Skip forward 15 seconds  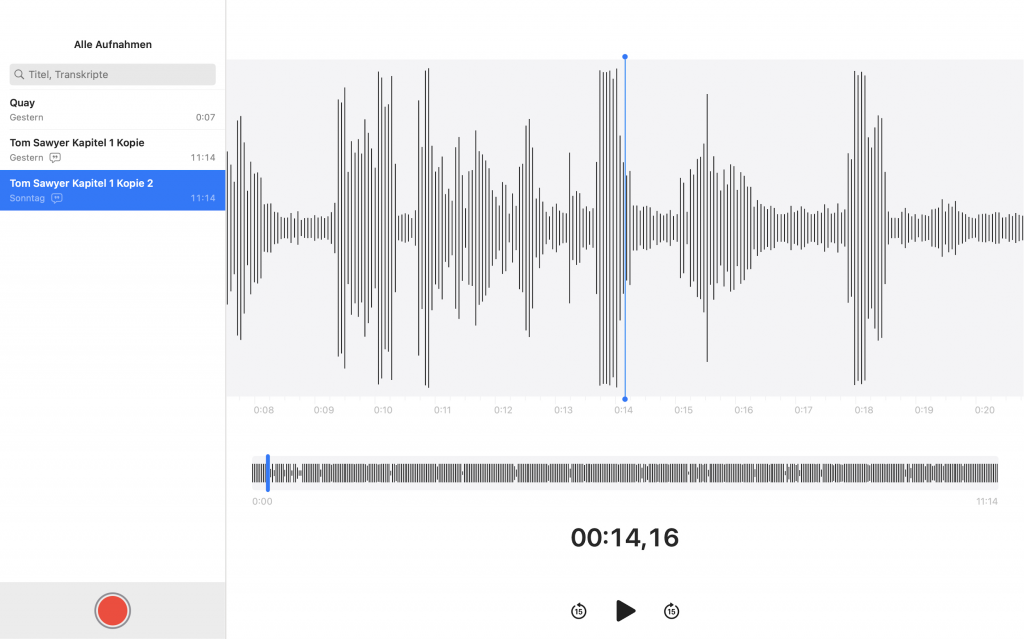(x=671, y=611)
